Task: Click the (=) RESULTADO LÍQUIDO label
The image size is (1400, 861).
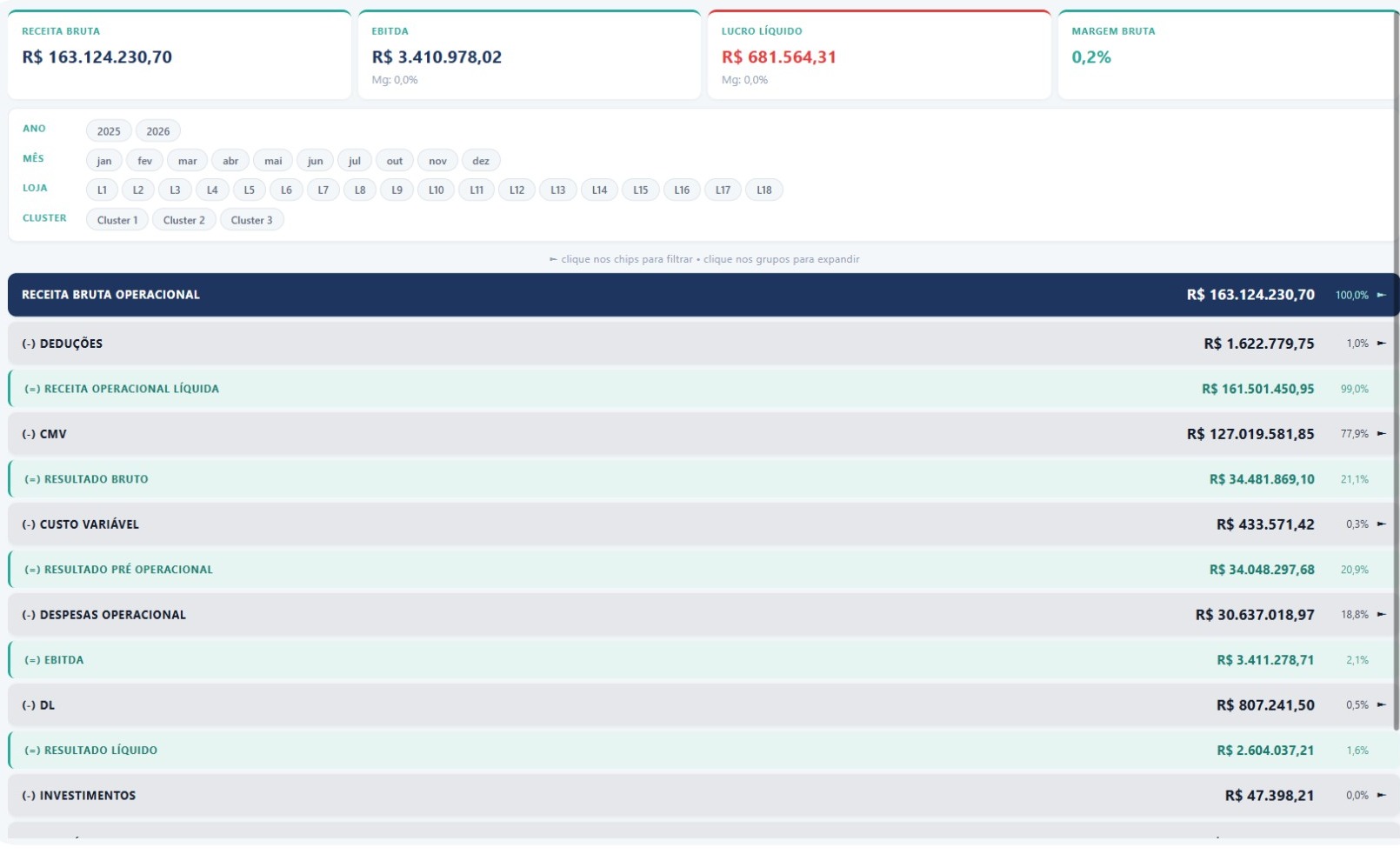Action: (91, 751)
